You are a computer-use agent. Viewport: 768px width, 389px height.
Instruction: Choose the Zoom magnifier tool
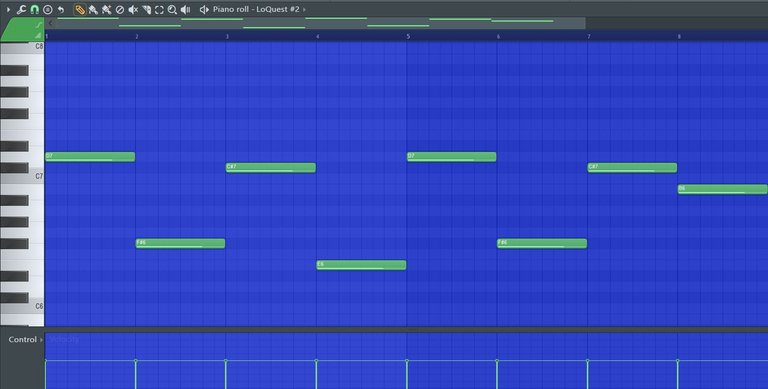[172, 9]
